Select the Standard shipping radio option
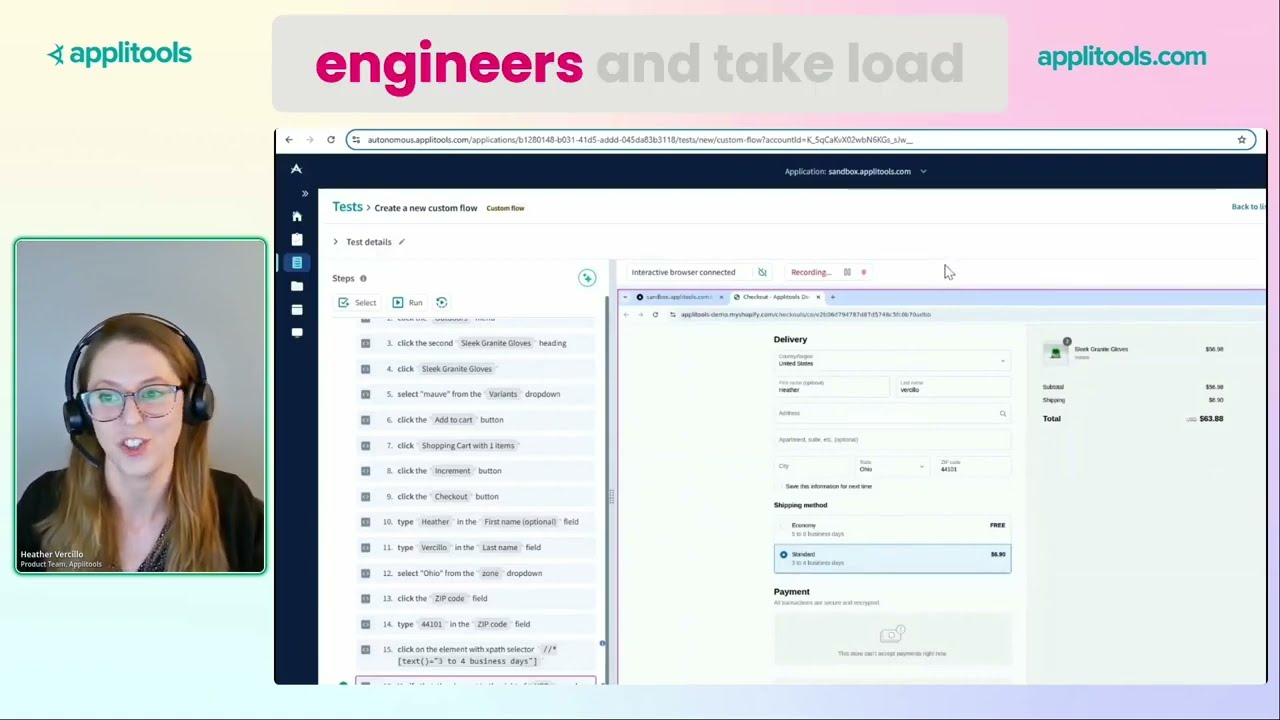 pos(783,554)
